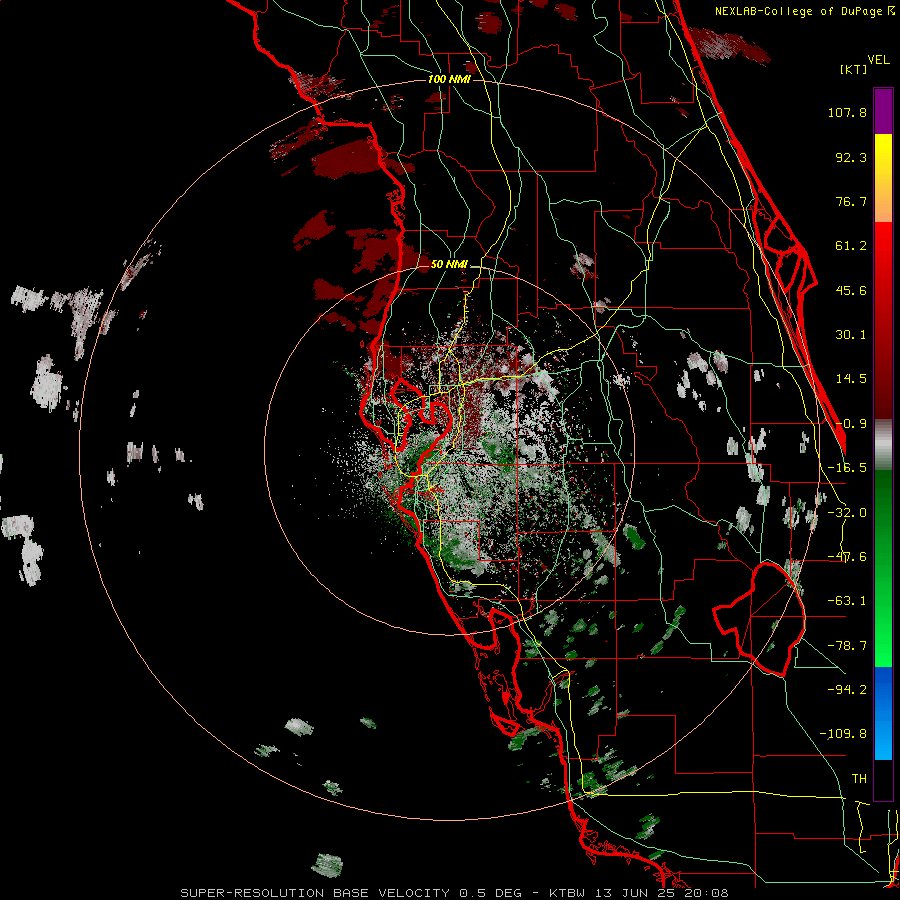The width and height of the screenshot is (900, 900).
Task: Select the -32.0 scale value
Action: 847,513
